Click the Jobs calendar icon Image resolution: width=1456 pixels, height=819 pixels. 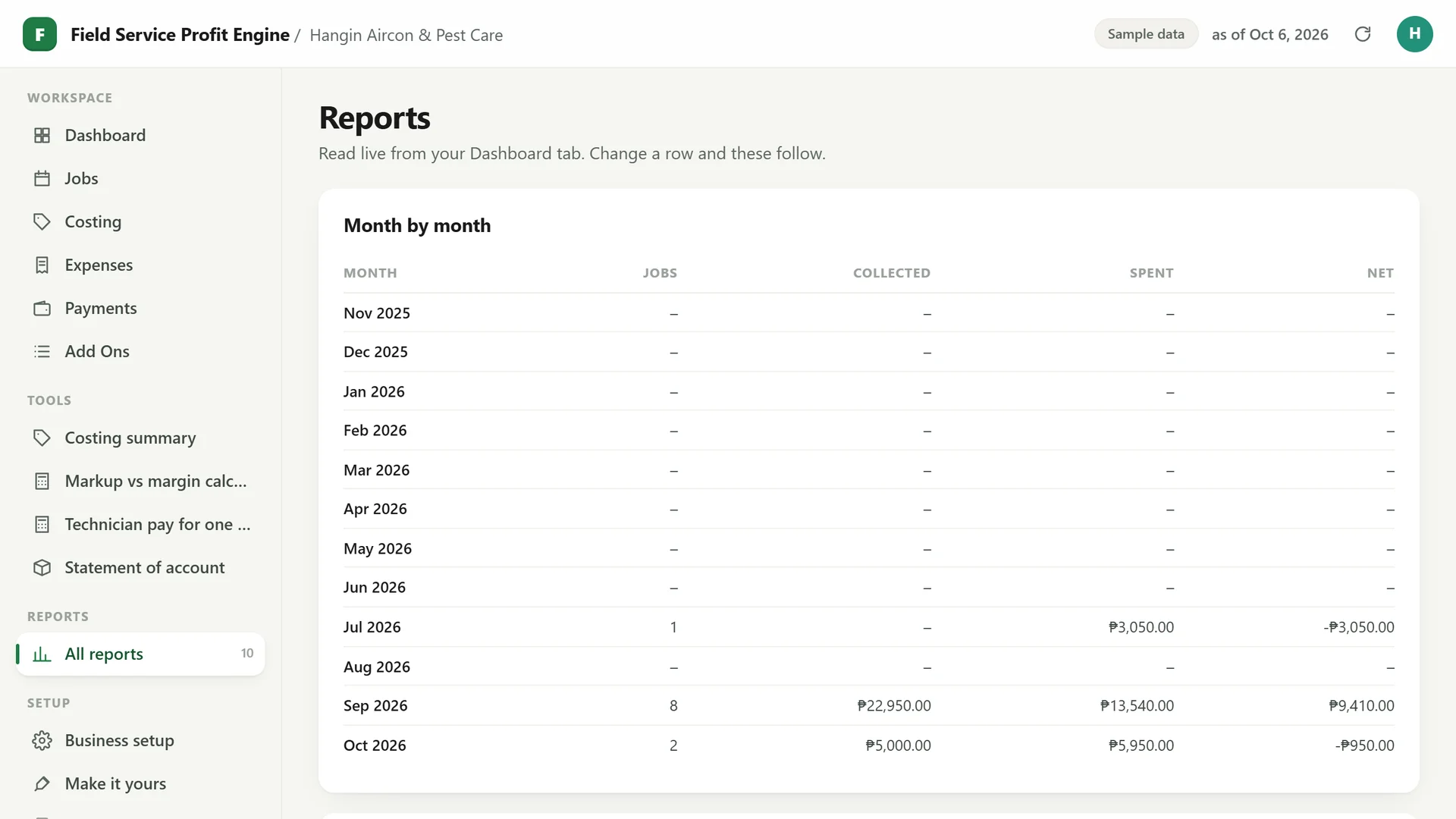42,178
